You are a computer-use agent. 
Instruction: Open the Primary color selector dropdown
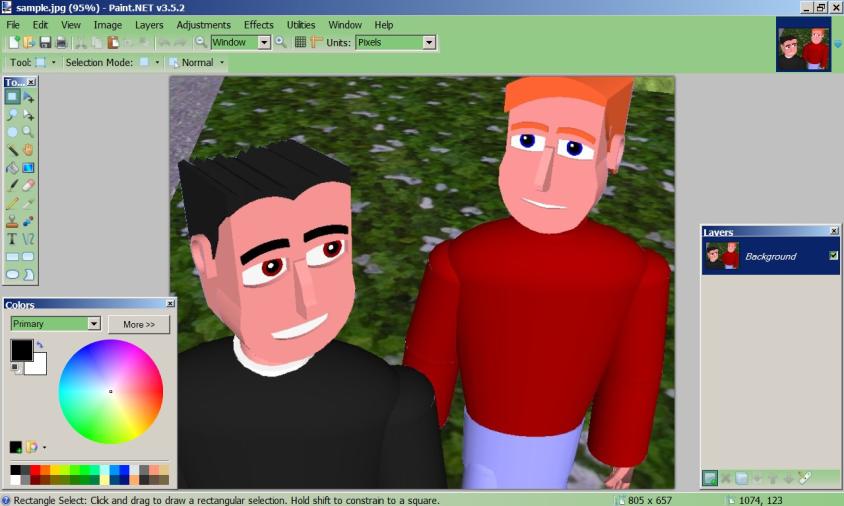click(x=55, y=324)
